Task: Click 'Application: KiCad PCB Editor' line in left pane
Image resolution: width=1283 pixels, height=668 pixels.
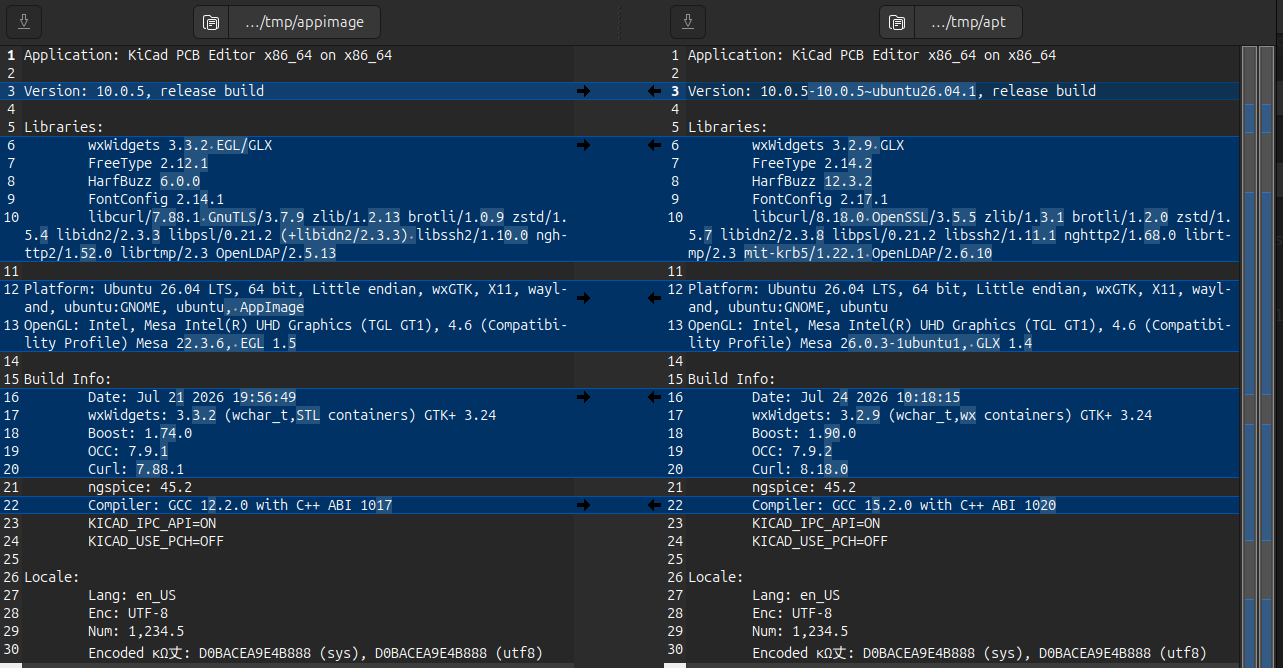Action: coord(208,55)
